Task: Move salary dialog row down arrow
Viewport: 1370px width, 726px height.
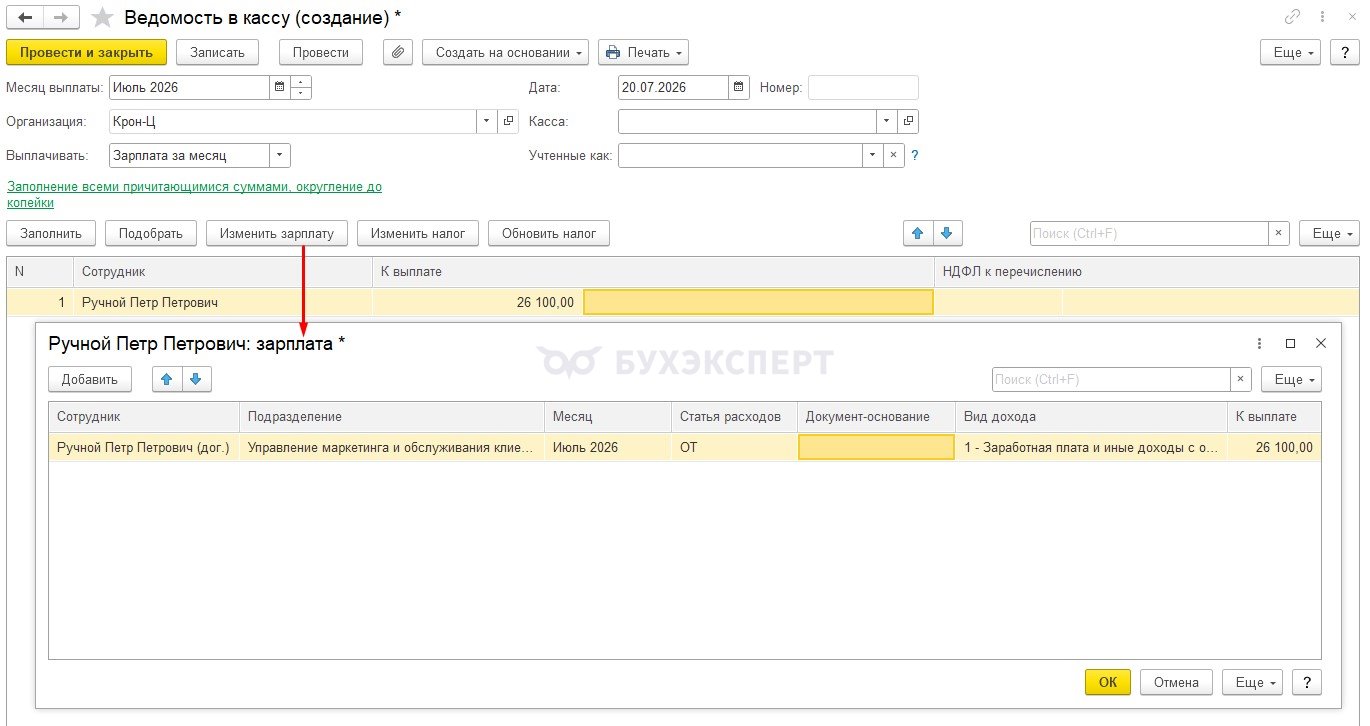Action: click(x=196, y=379)
